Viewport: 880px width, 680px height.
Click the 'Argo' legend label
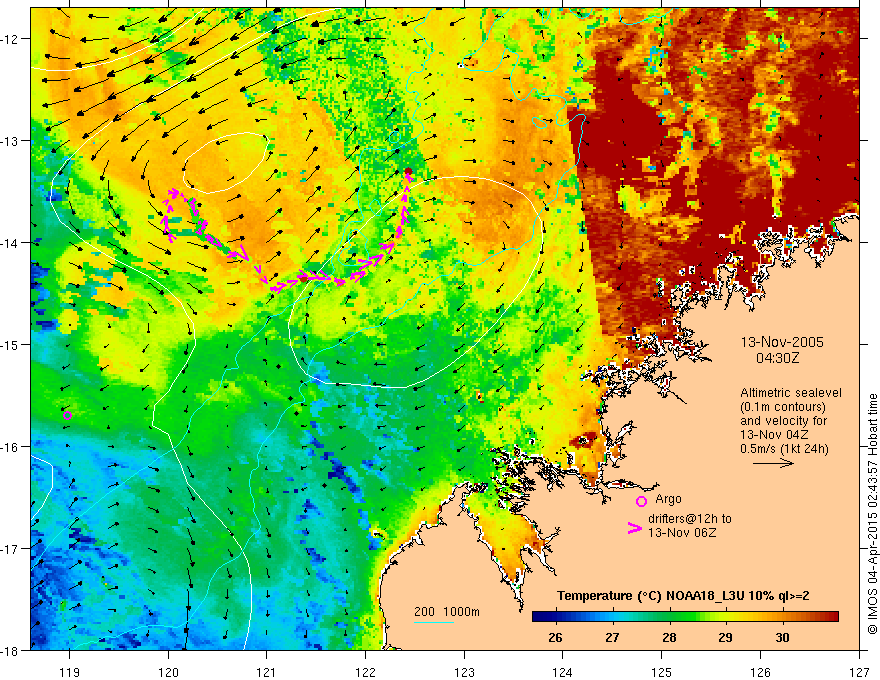pos(668,499)
